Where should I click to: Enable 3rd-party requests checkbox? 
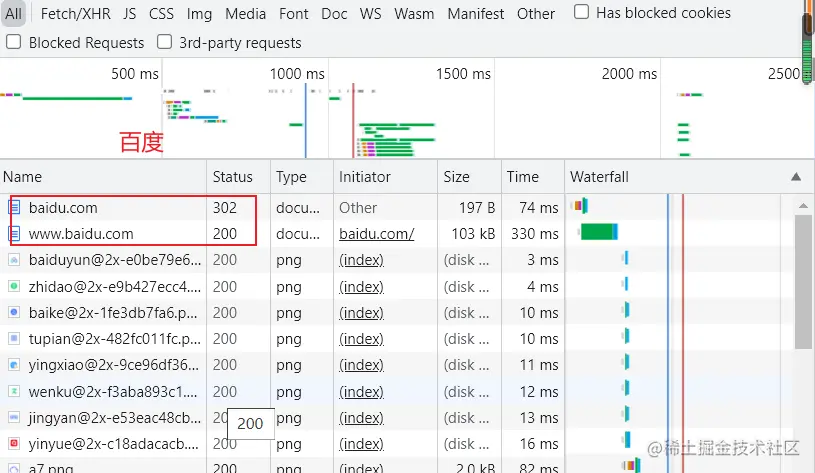pos(164,42)
